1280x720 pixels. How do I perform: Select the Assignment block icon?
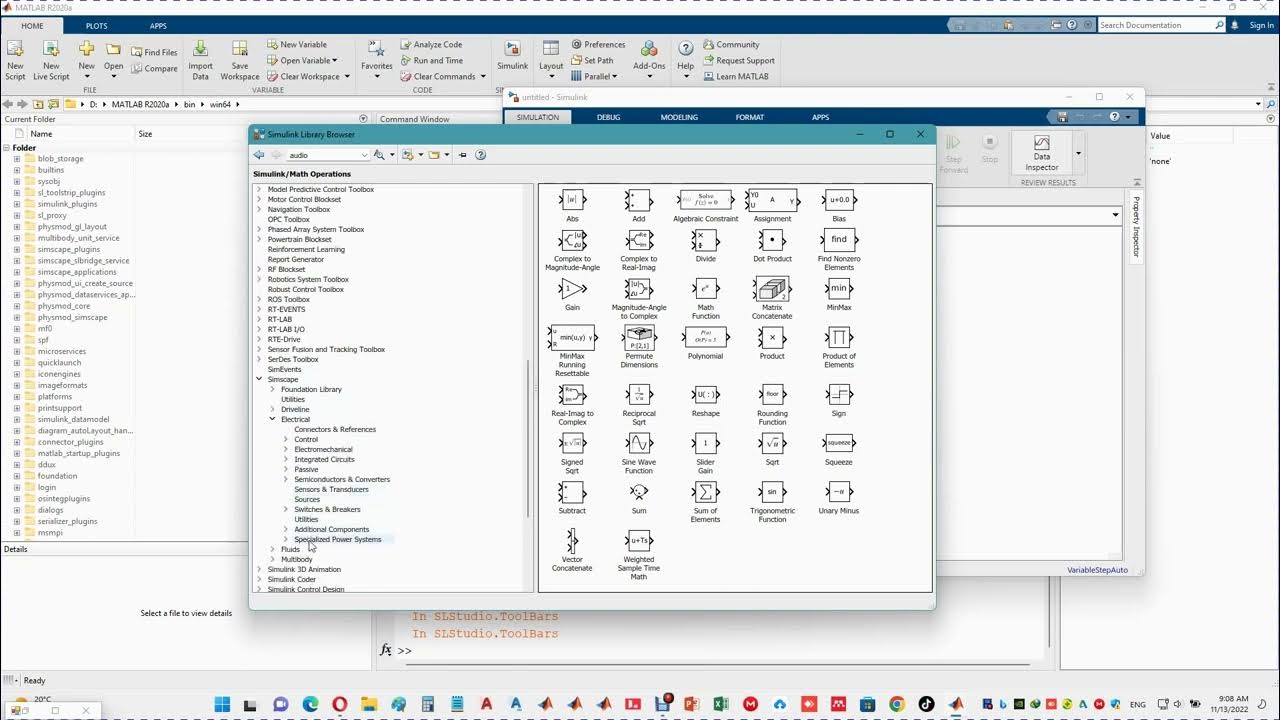pos(772,200)
